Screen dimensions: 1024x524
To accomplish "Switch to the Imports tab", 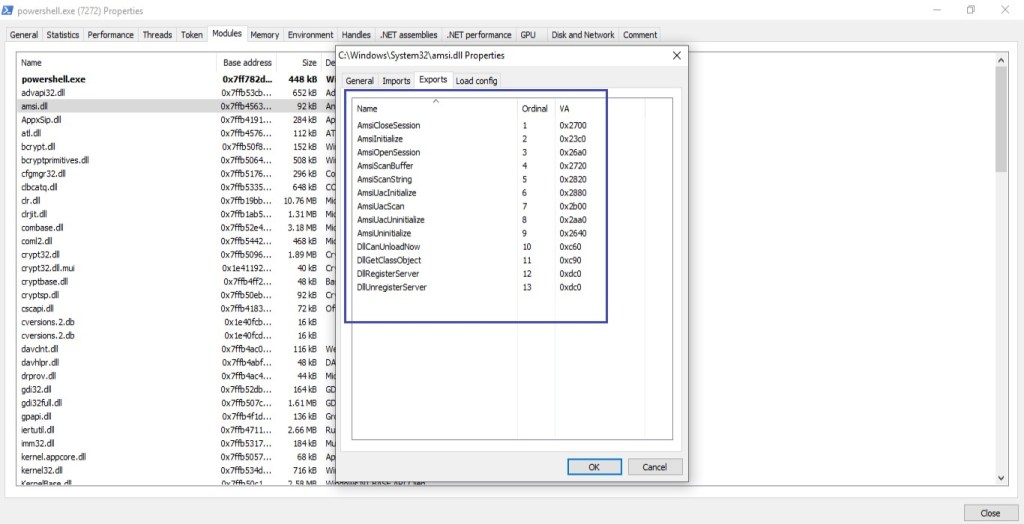I will point(396,81).
